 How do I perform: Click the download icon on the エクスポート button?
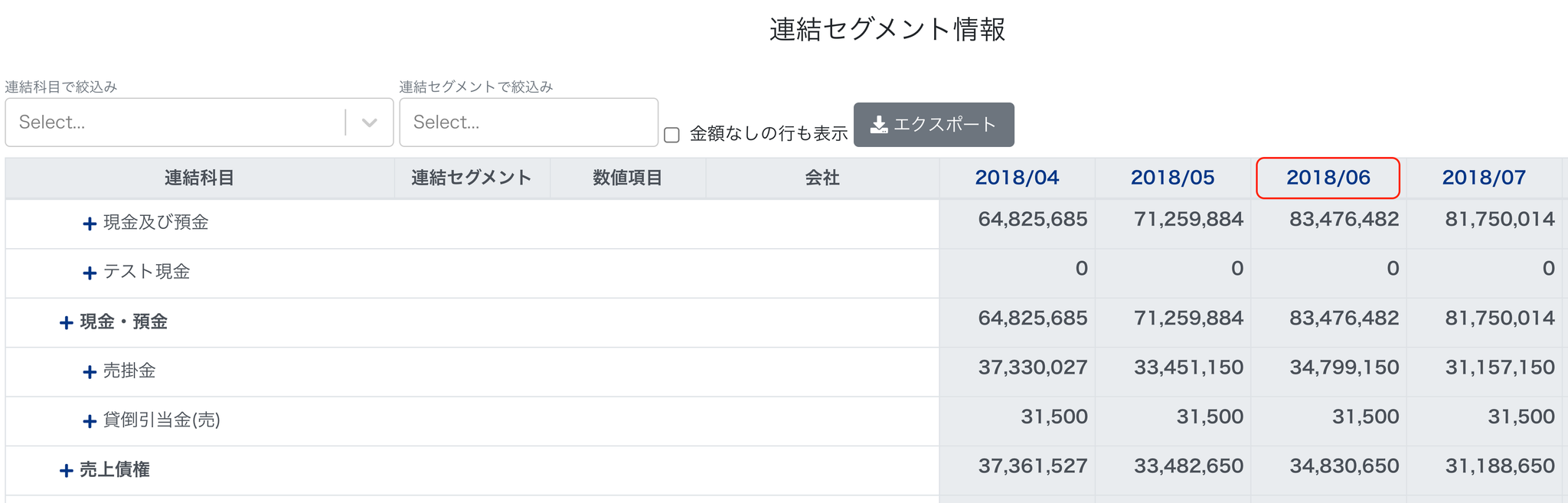pos(879,125)
